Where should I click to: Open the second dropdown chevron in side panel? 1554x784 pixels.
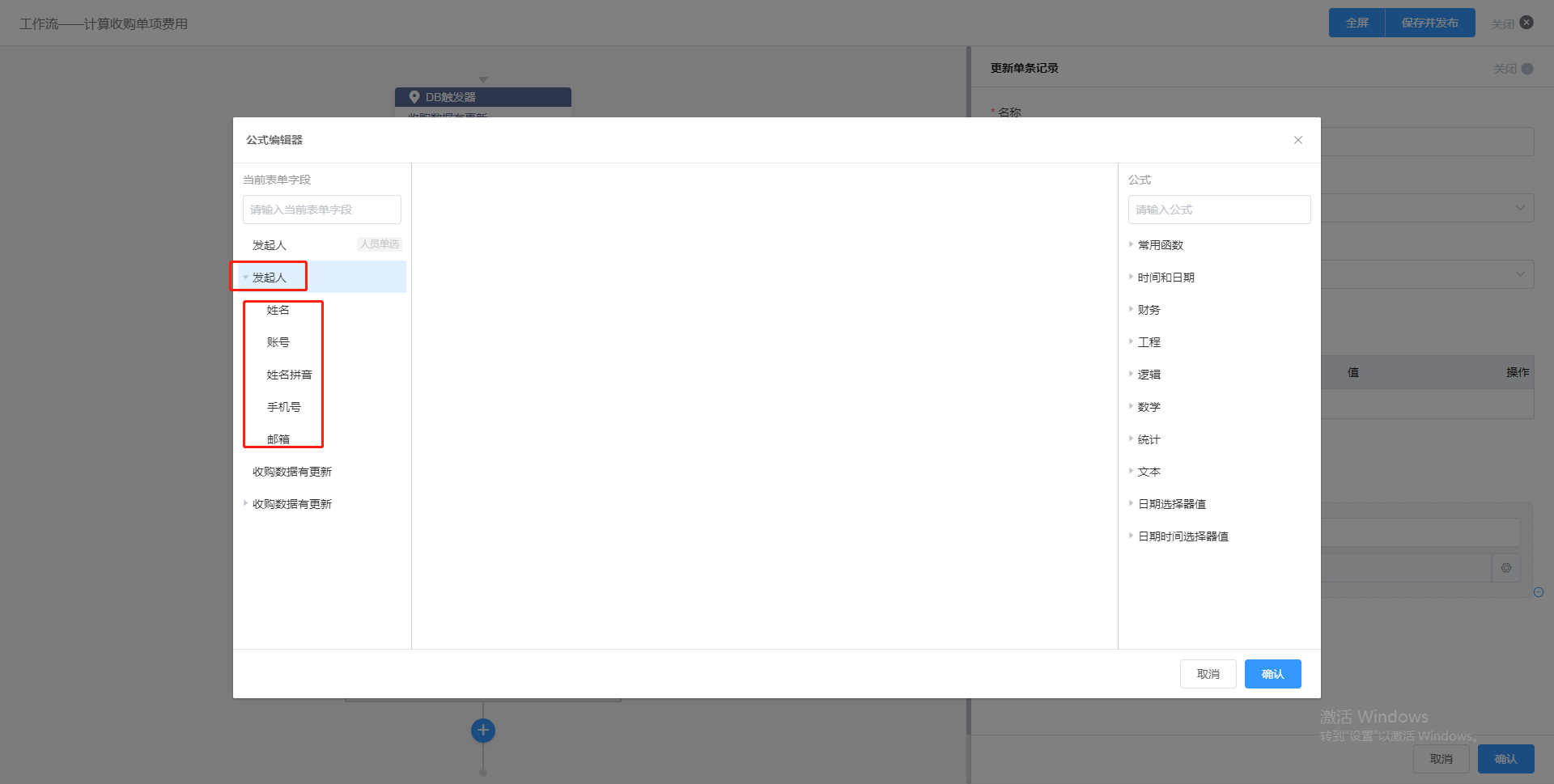(1520, 273)
